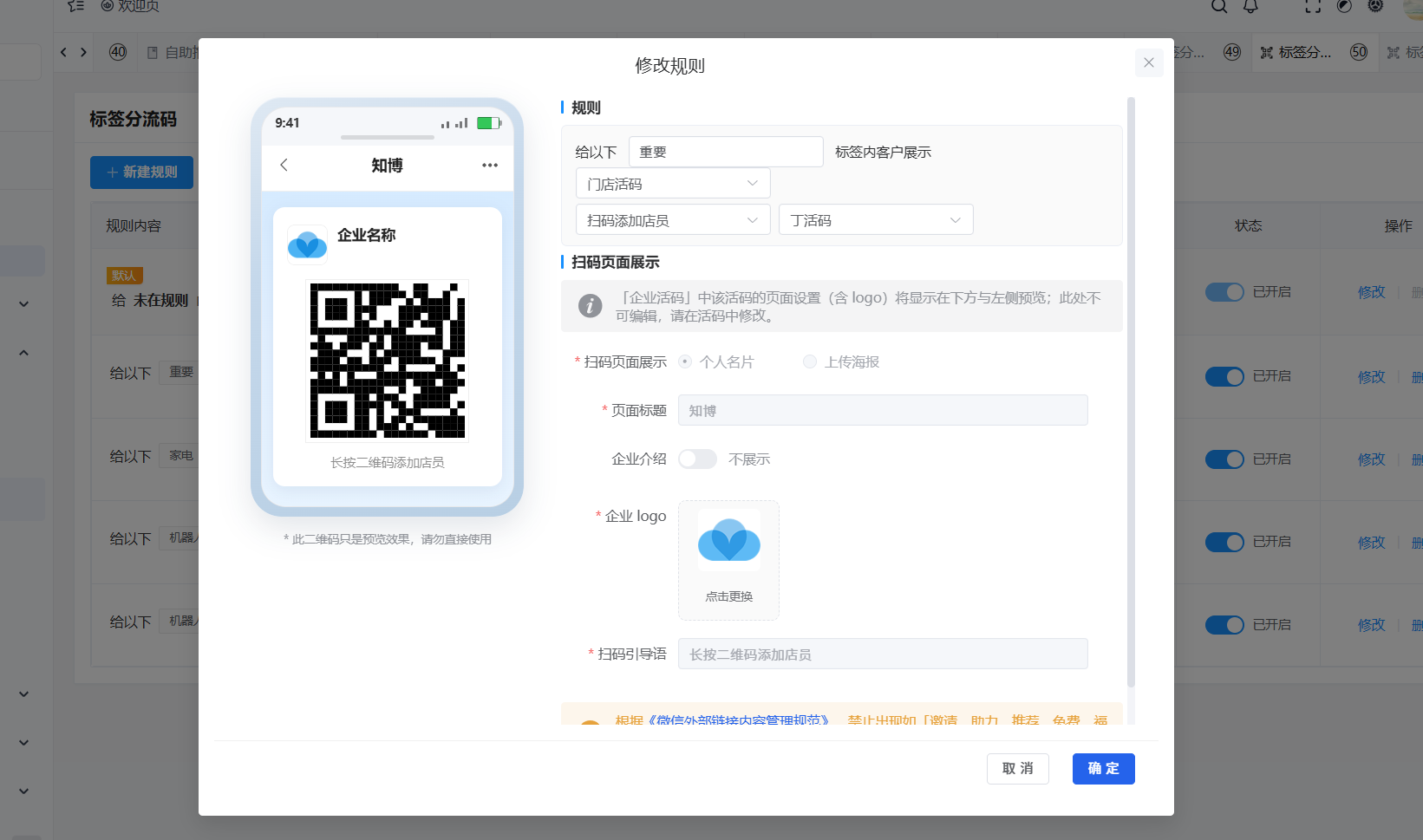
Task: Click the 企业名称 text in the preview
Action: tap(367, 235)
